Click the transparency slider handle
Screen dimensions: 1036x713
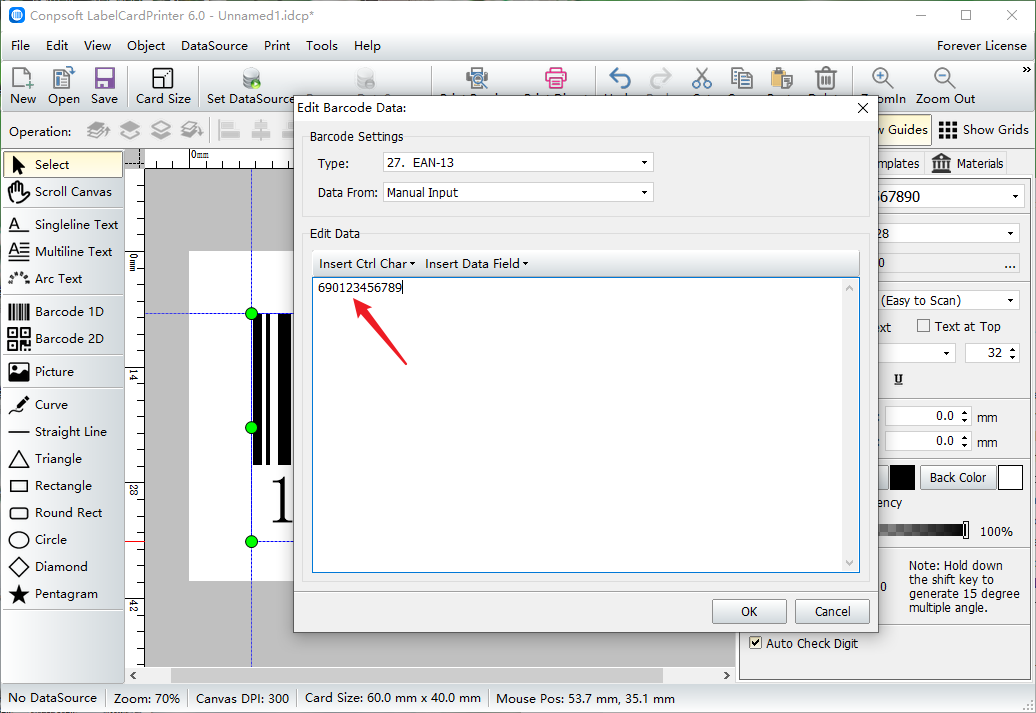[966, 530]
